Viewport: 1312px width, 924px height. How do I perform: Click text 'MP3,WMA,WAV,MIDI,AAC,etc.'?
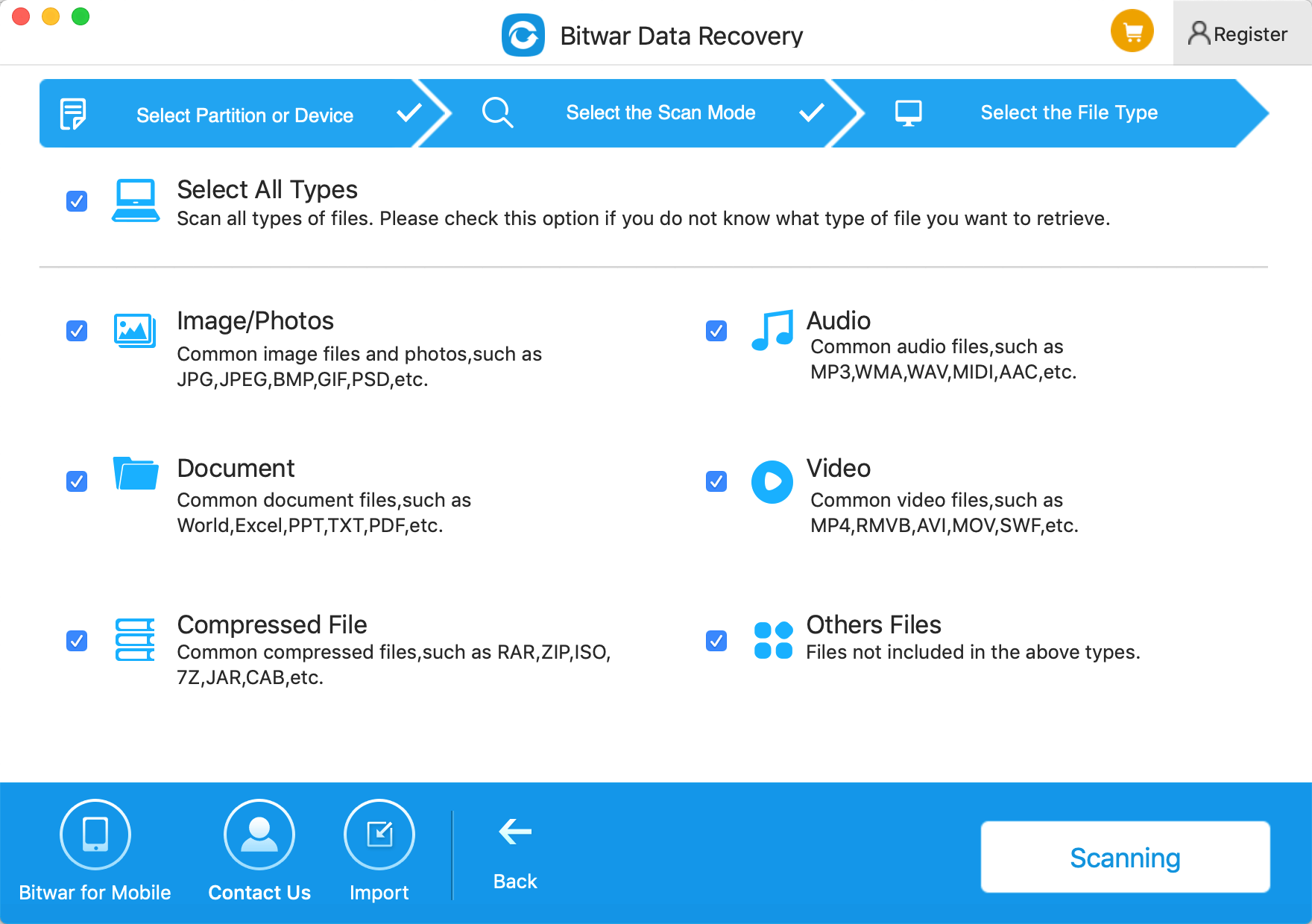point(944,373)
